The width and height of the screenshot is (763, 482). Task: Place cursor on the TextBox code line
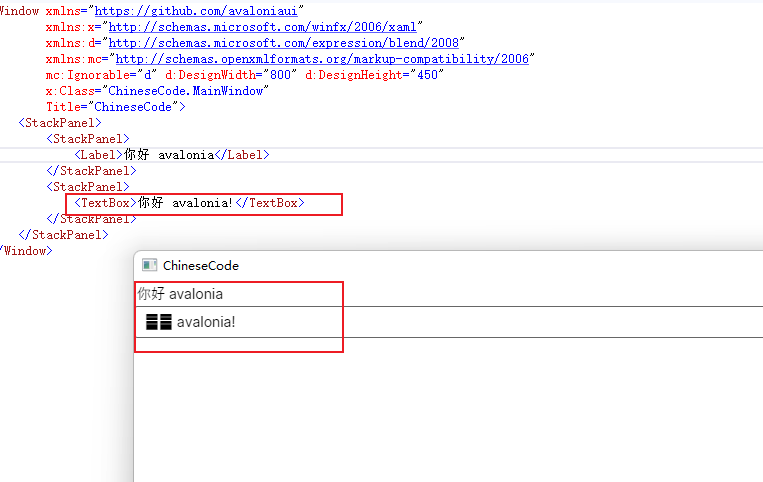[x=189, y=203]
